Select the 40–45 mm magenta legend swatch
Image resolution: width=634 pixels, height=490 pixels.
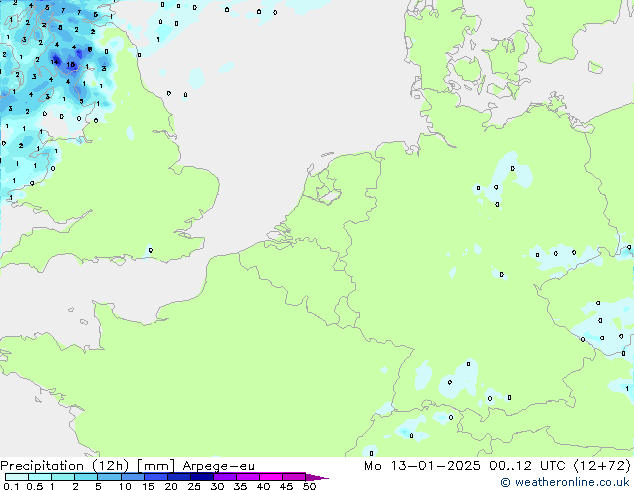click(x=271, y=477)
